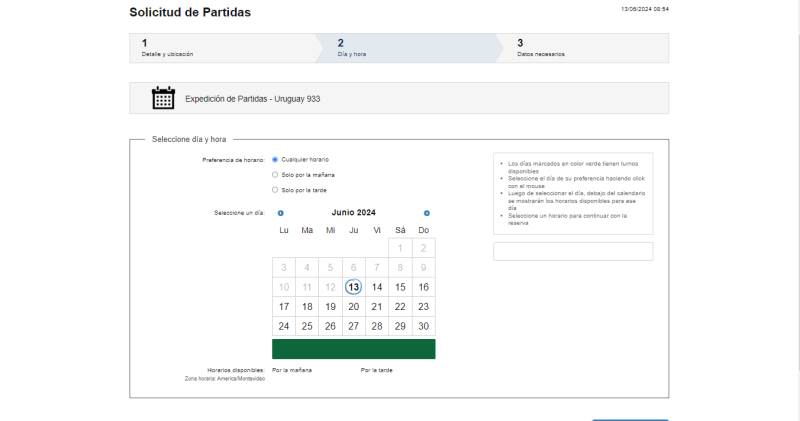Click June 30 in the calendar

point(423,327)
